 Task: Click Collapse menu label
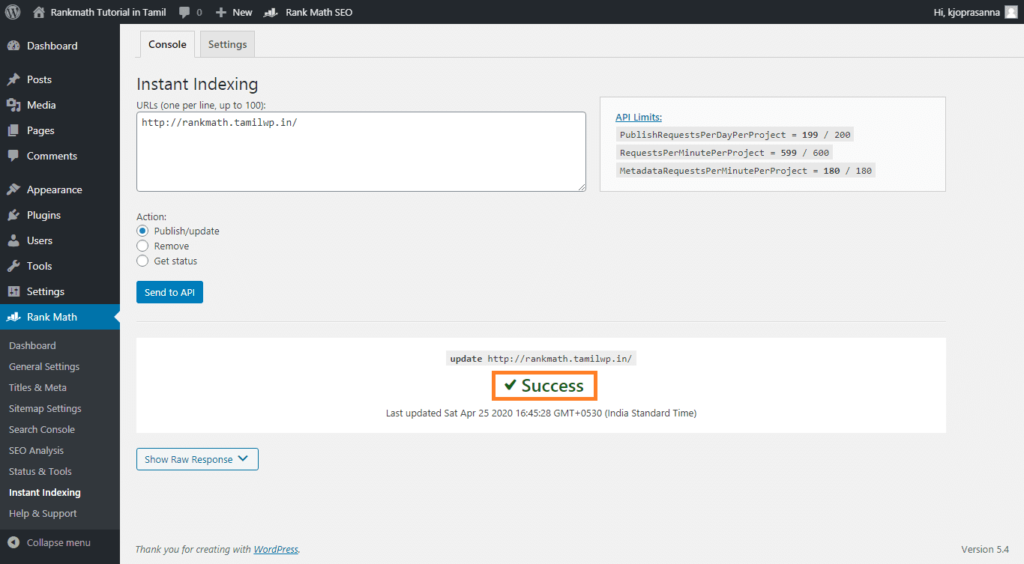(59, 542)
